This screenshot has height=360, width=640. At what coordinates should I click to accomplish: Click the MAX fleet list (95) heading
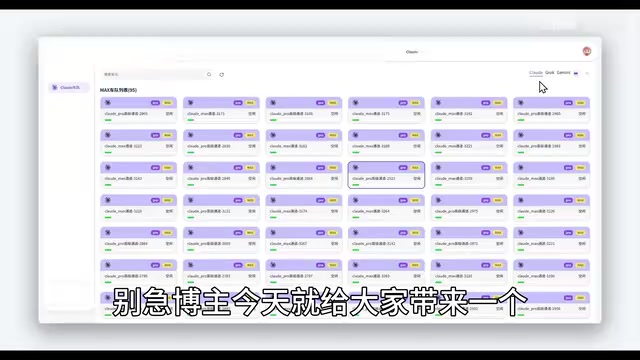coord(118,90)
